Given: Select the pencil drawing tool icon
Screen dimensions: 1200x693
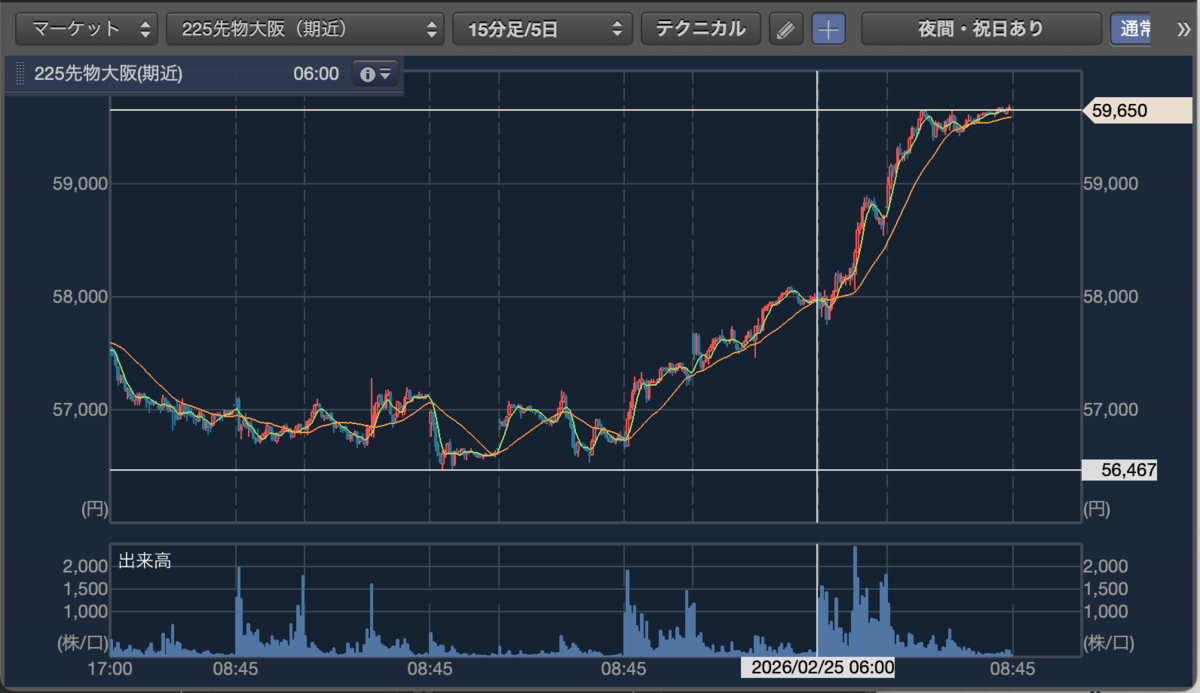Looking at the screenshot, I should 786,29.
